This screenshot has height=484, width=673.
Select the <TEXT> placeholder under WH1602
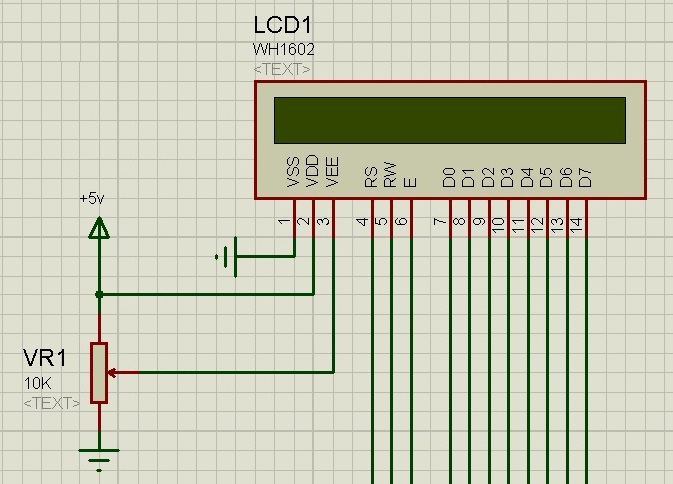click(282, 69)
